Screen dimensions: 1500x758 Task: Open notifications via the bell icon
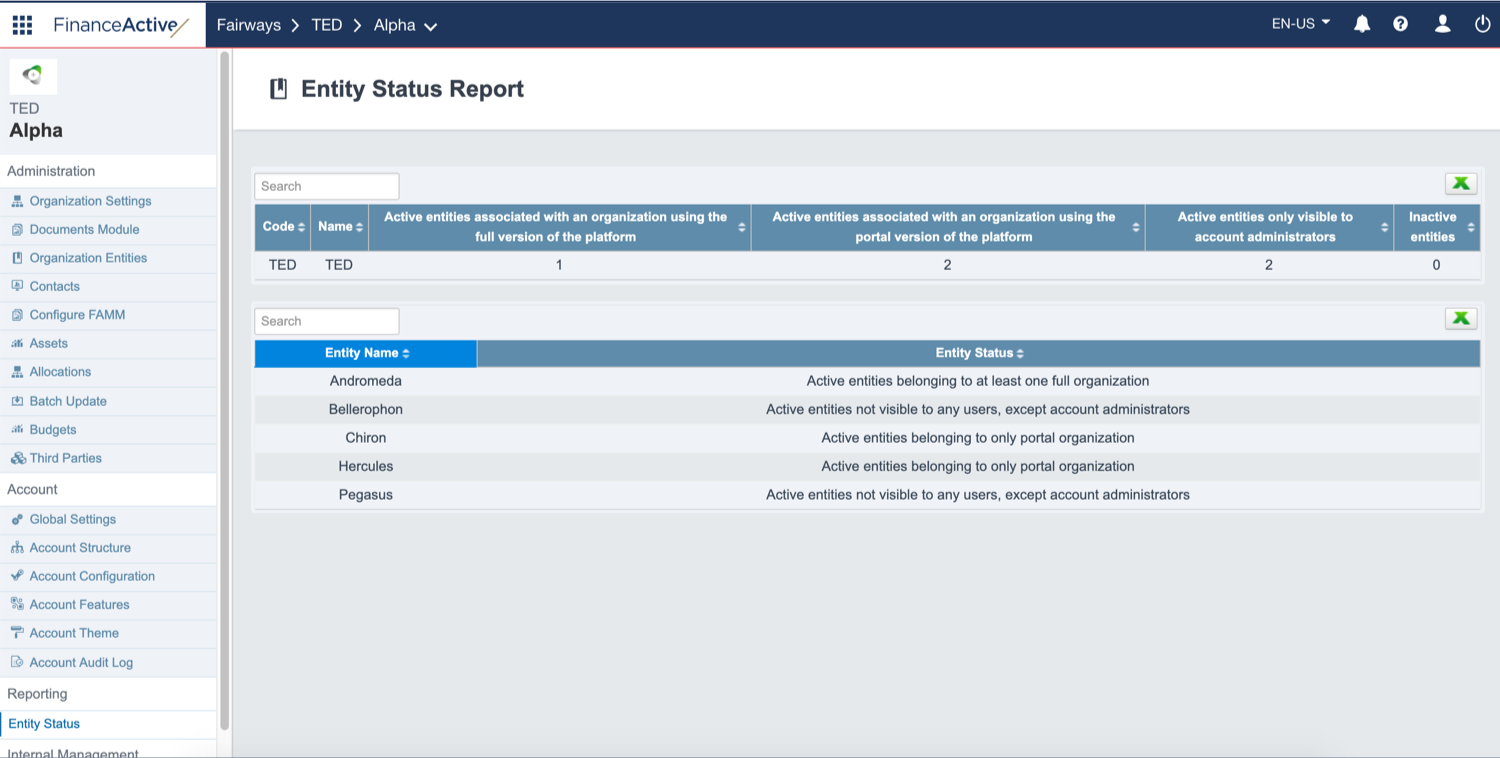[1362, 23]
